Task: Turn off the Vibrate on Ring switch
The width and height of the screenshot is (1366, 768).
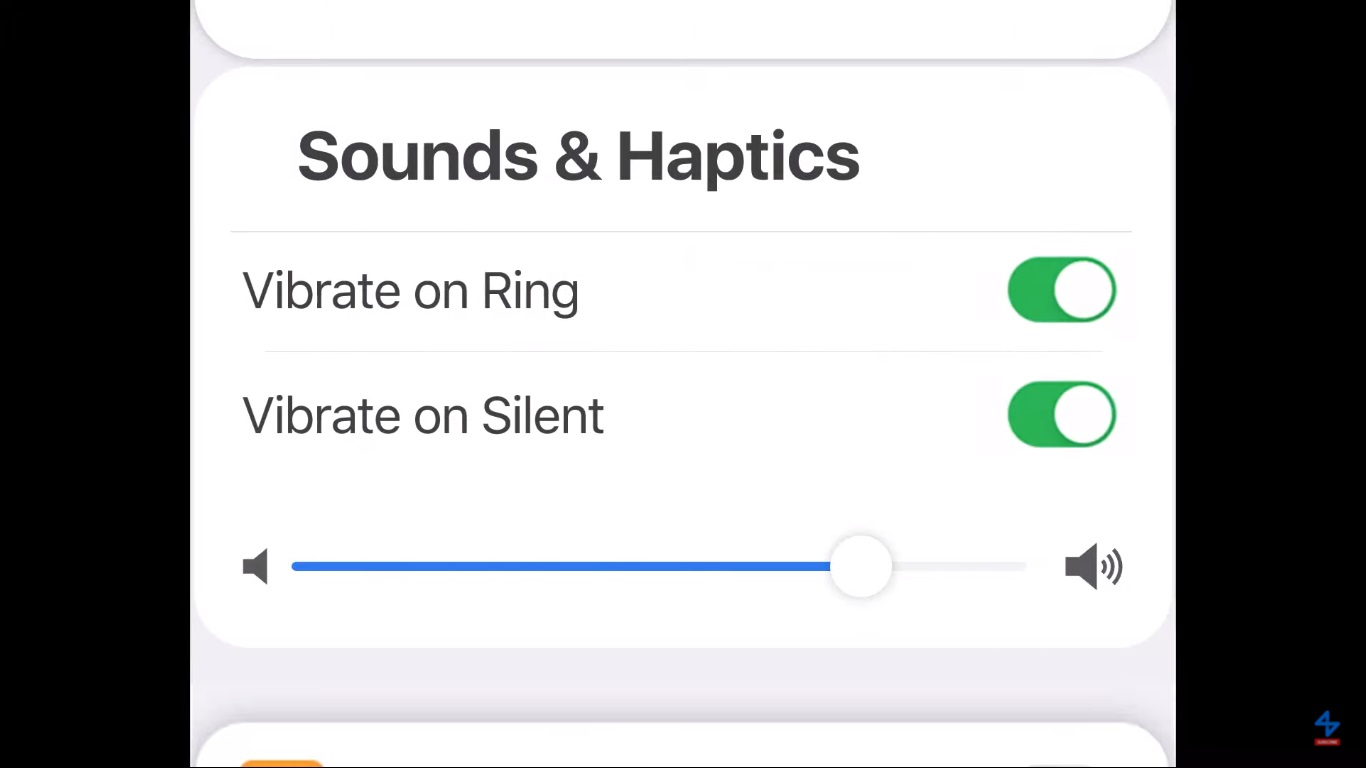Action: tap(1061, 290)
